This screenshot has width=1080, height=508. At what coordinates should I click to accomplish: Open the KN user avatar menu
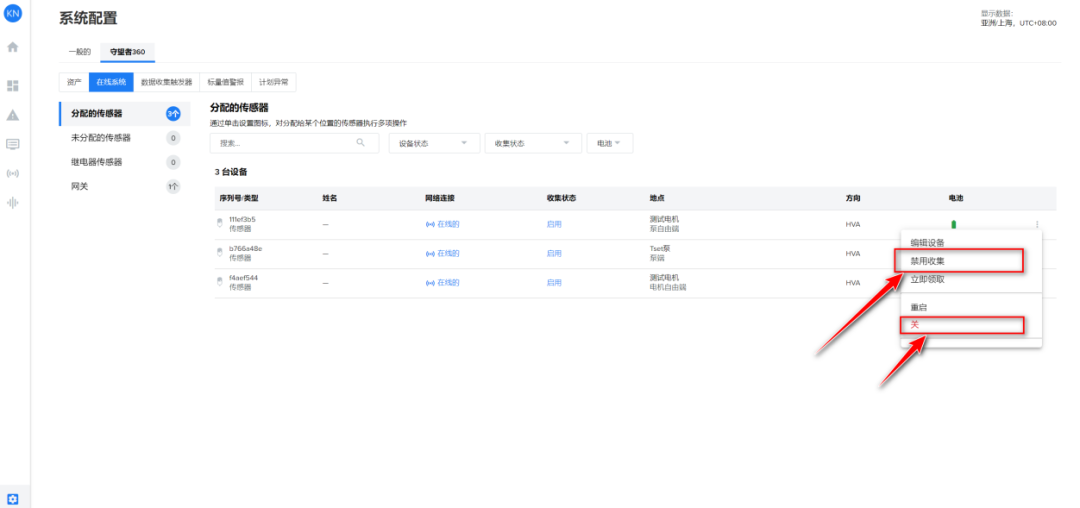(12, 12)
